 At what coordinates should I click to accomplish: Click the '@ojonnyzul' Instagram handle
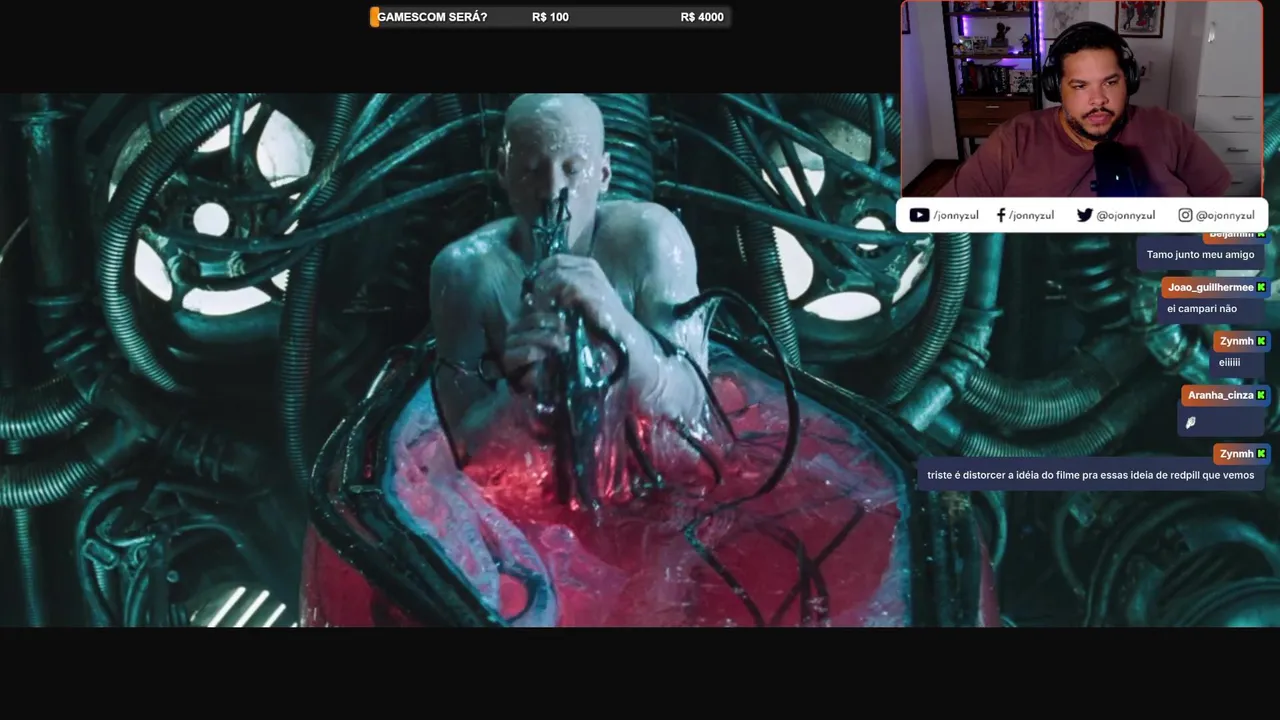tap(1225, 215)
